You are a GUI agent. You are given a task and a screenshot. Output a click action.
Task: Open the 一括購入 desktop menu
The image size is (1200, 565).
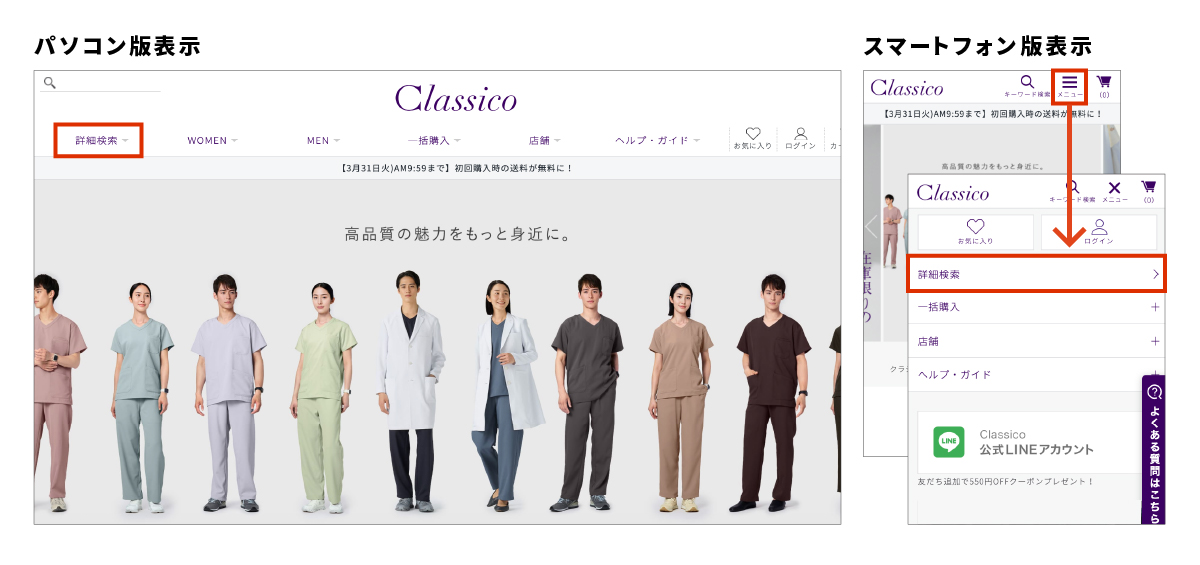[434, 140]
